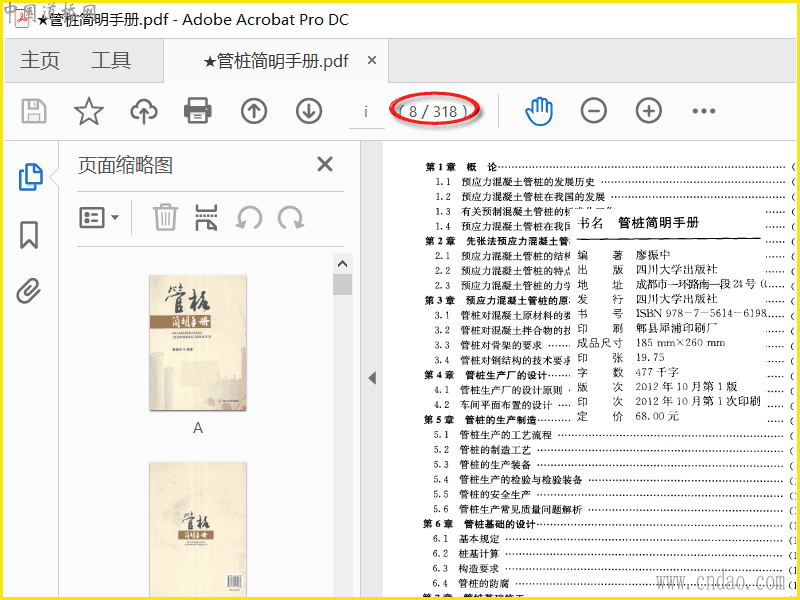Click the 四川大学出版社 publisher line after 出版
Viewport: 800px width, 600px height.
coord(647,269)
